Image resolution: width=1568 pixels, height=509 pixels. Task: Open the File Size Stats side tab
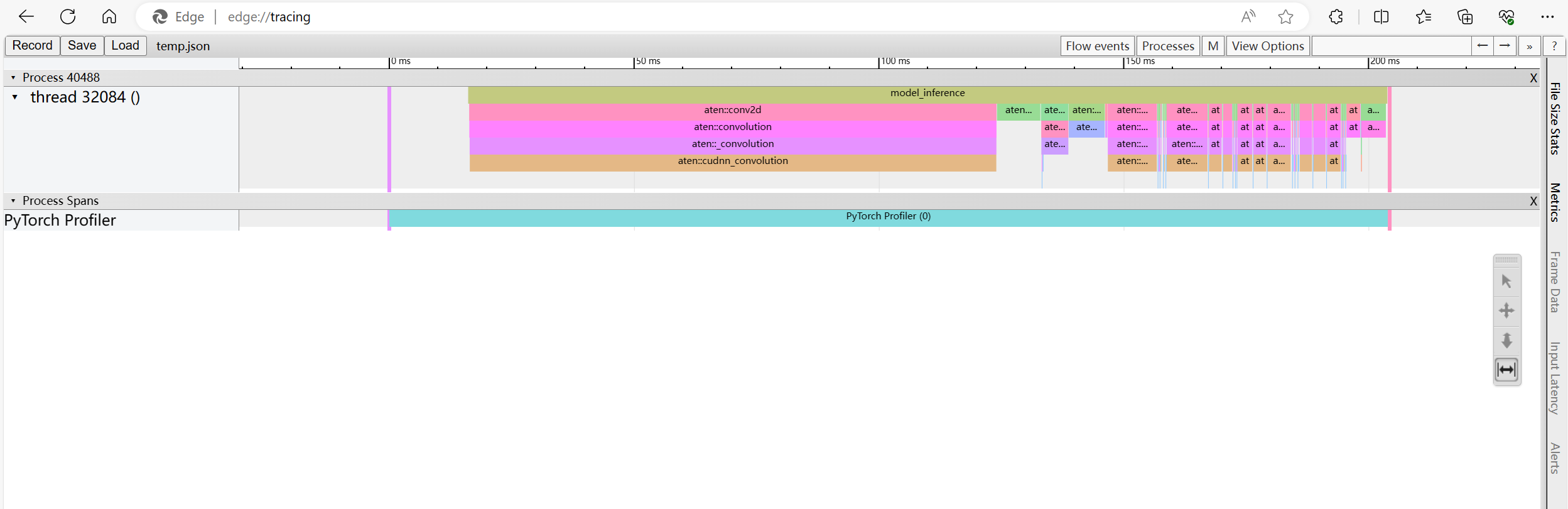[x=1555, y=118]
